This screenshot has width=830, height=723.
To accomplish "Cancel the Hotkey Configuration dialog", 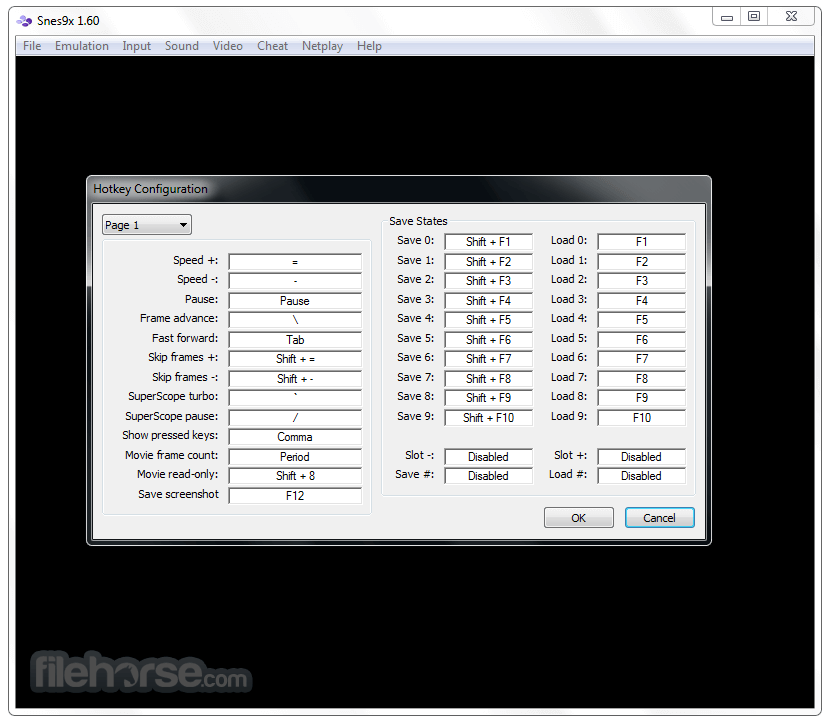I will [660, 518].
